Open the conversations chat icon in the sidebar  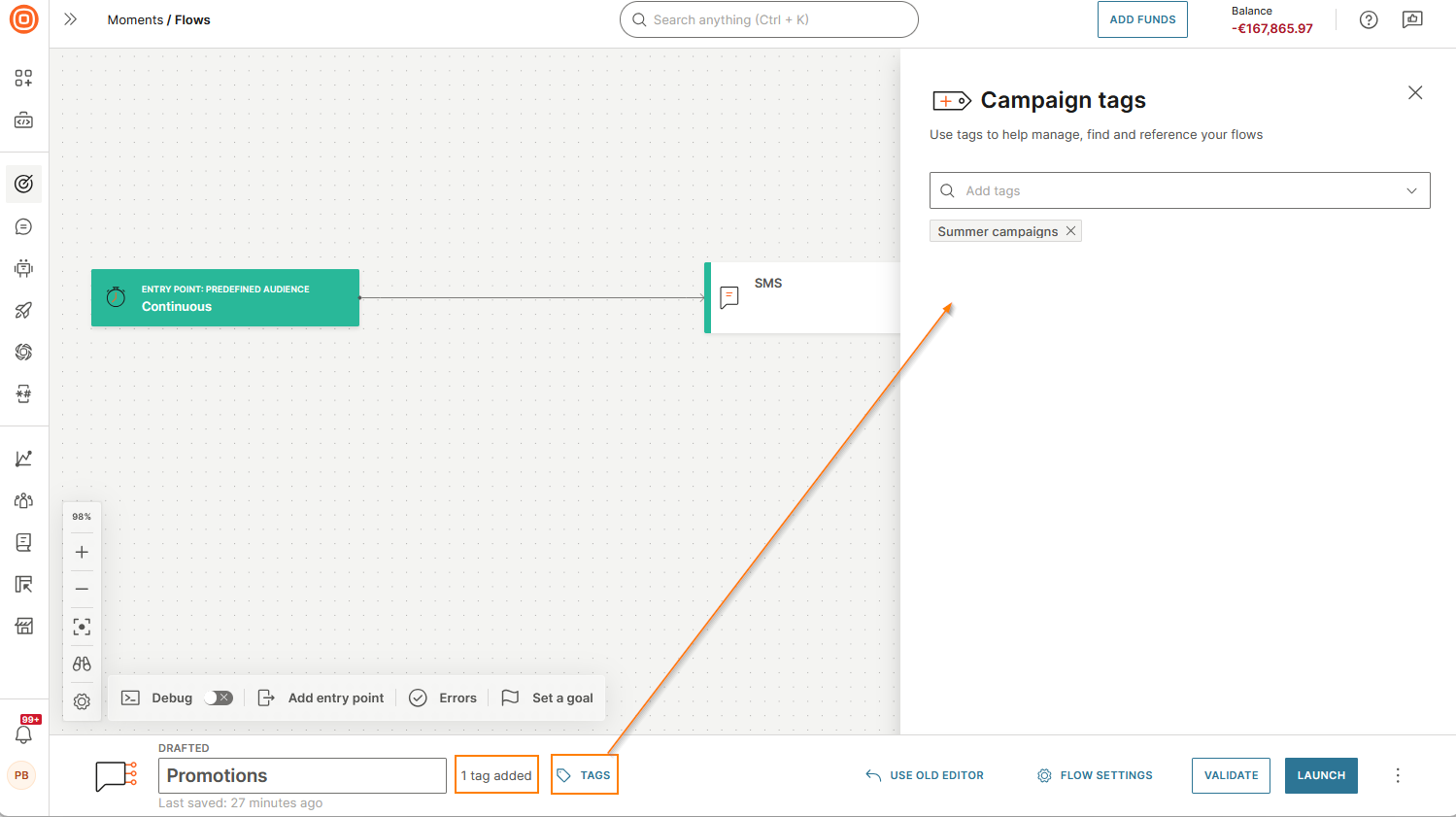(x=23, y=226)
